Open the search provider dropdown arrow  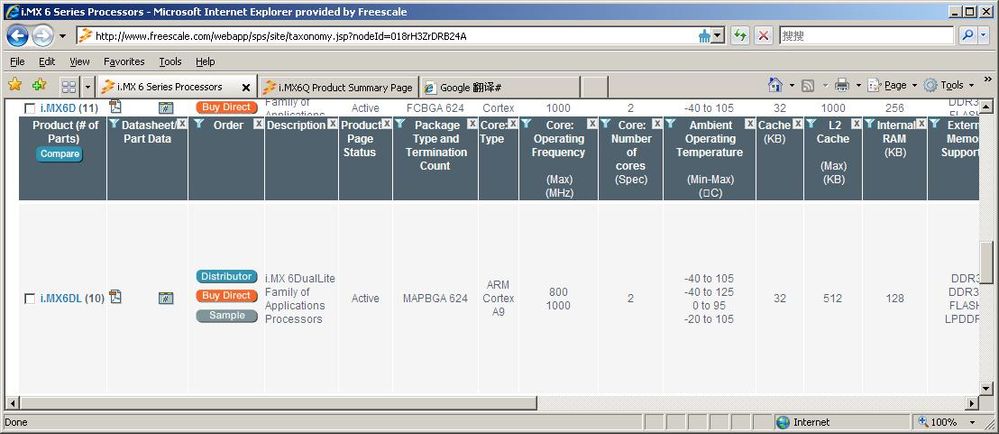tap(985, 36)
